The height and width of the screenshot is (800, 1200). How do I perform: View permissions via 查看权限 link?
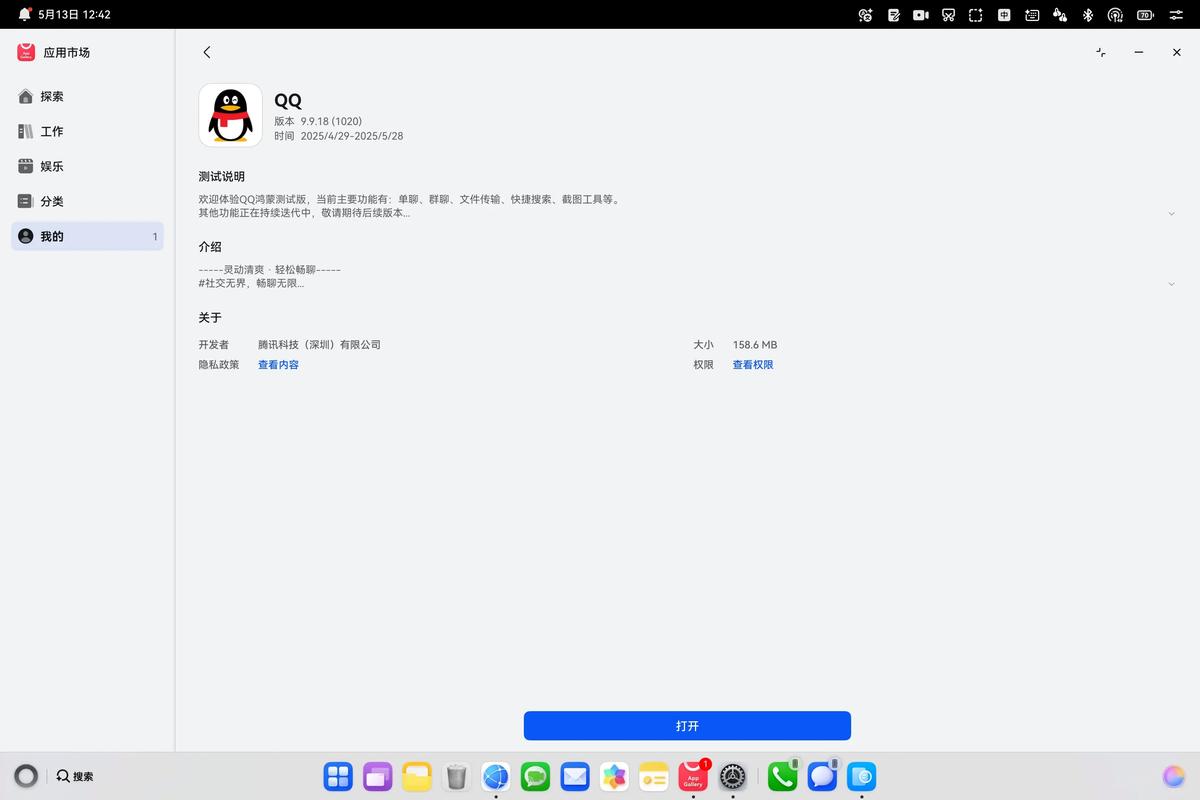click(753, 365)
